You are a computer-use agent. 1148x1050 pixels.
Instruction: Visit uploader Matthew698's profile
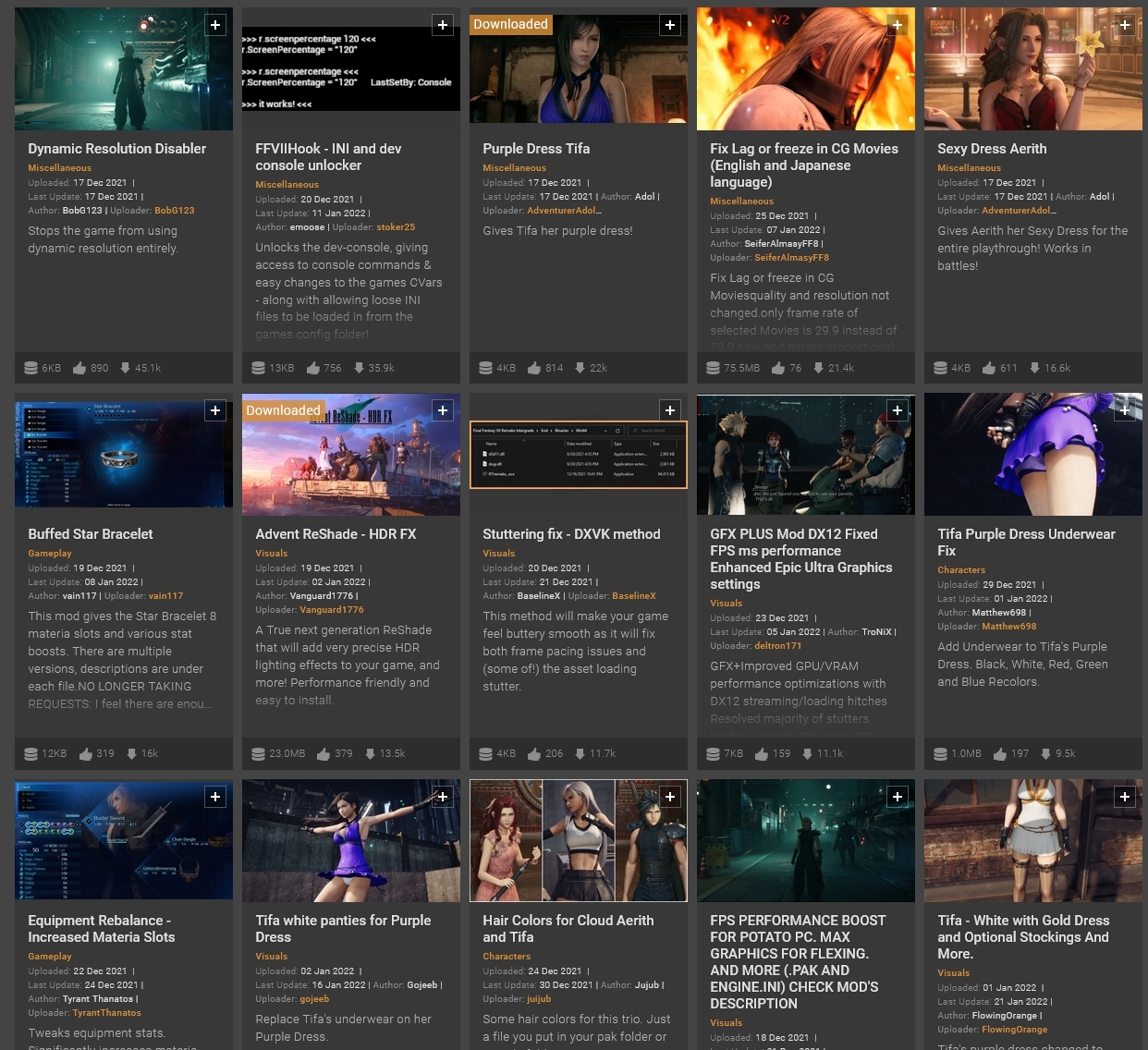[x=1009, y=627]
